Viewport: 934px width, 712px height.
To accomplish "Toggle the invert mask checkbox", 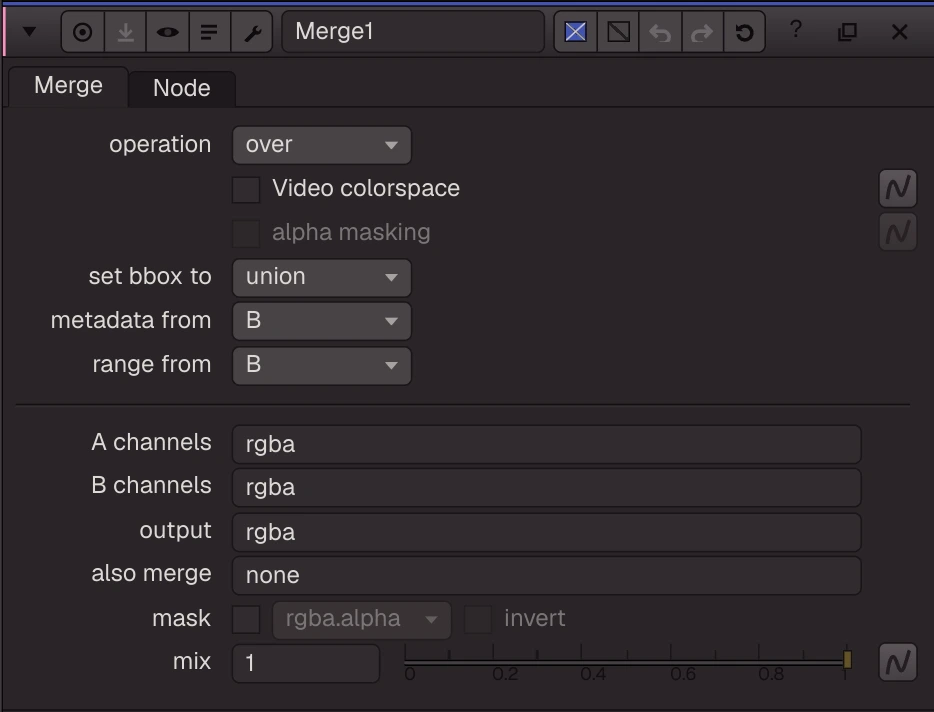I will click(478, 619).
